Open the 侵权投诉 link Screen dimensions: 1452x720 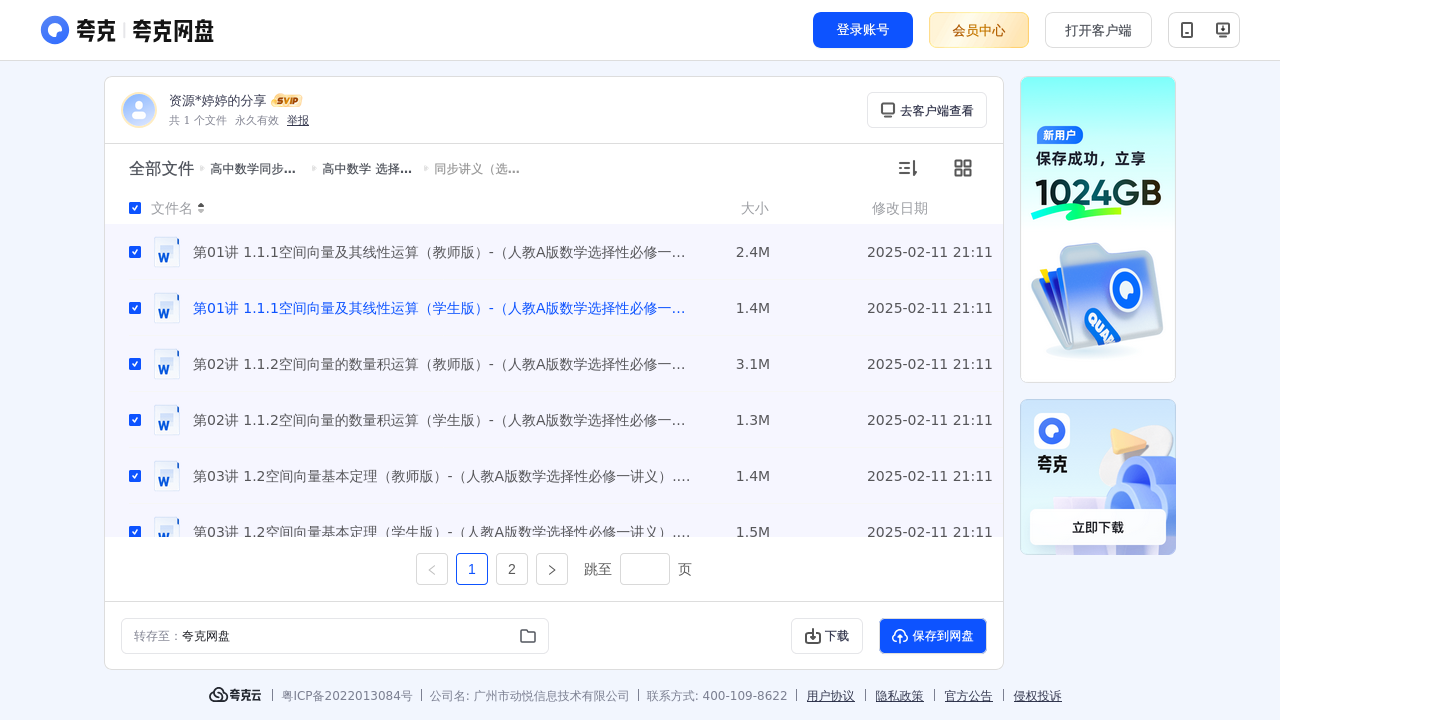(x=1038, y=696)
